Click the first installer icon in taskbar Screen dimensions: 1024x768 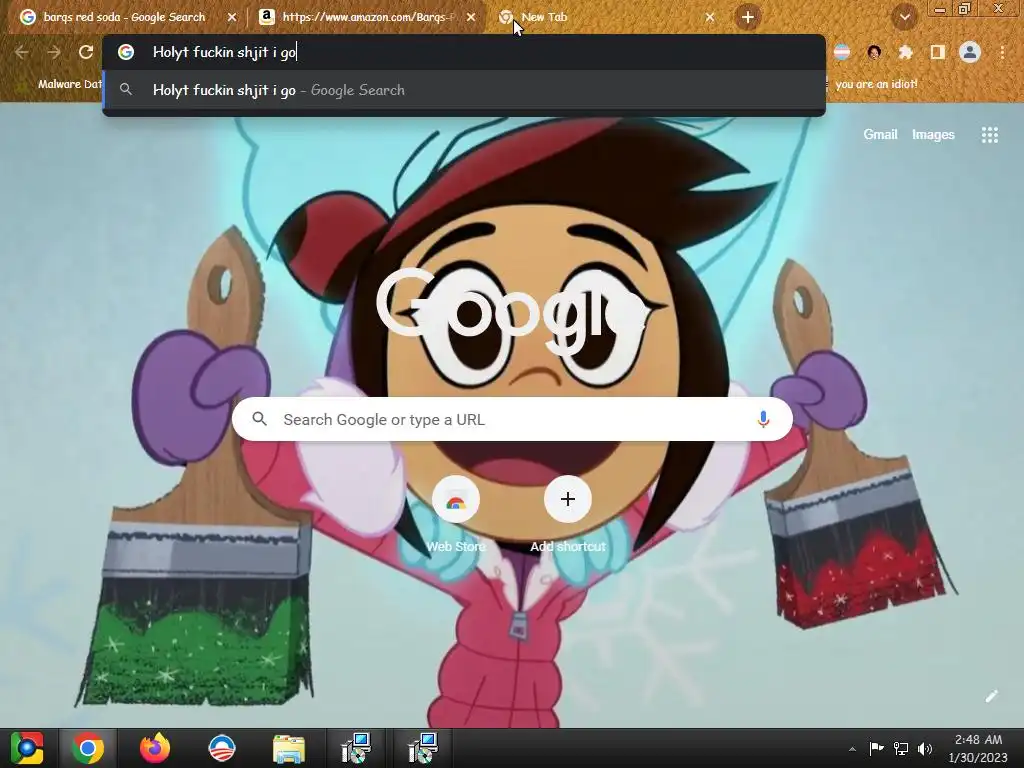pos(356,748)
